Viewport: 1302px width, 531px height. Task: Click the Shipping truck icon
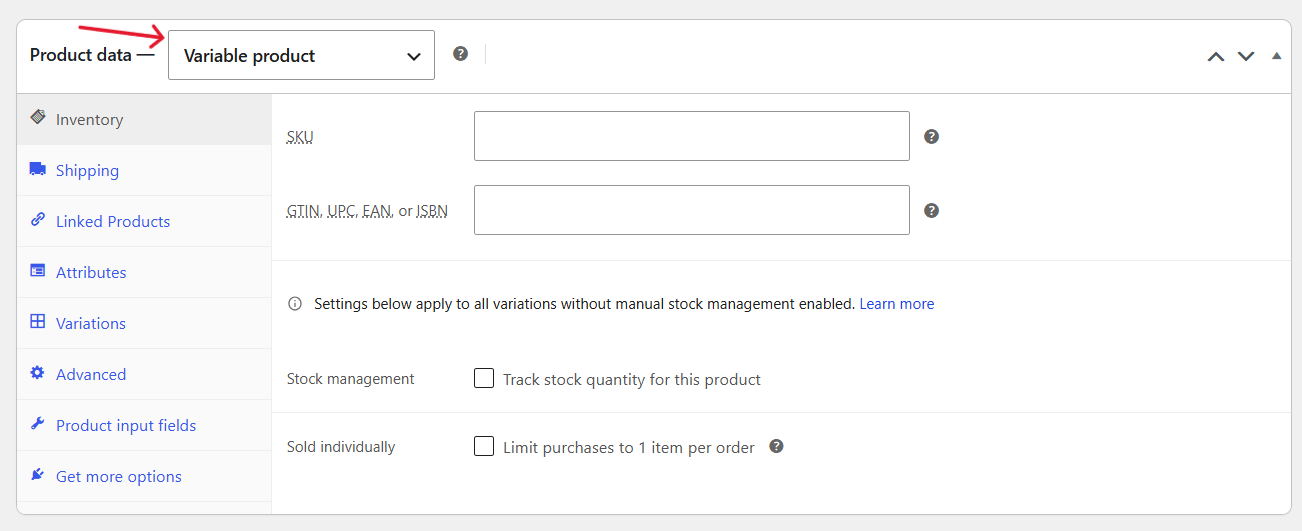(x=38, y=169)
